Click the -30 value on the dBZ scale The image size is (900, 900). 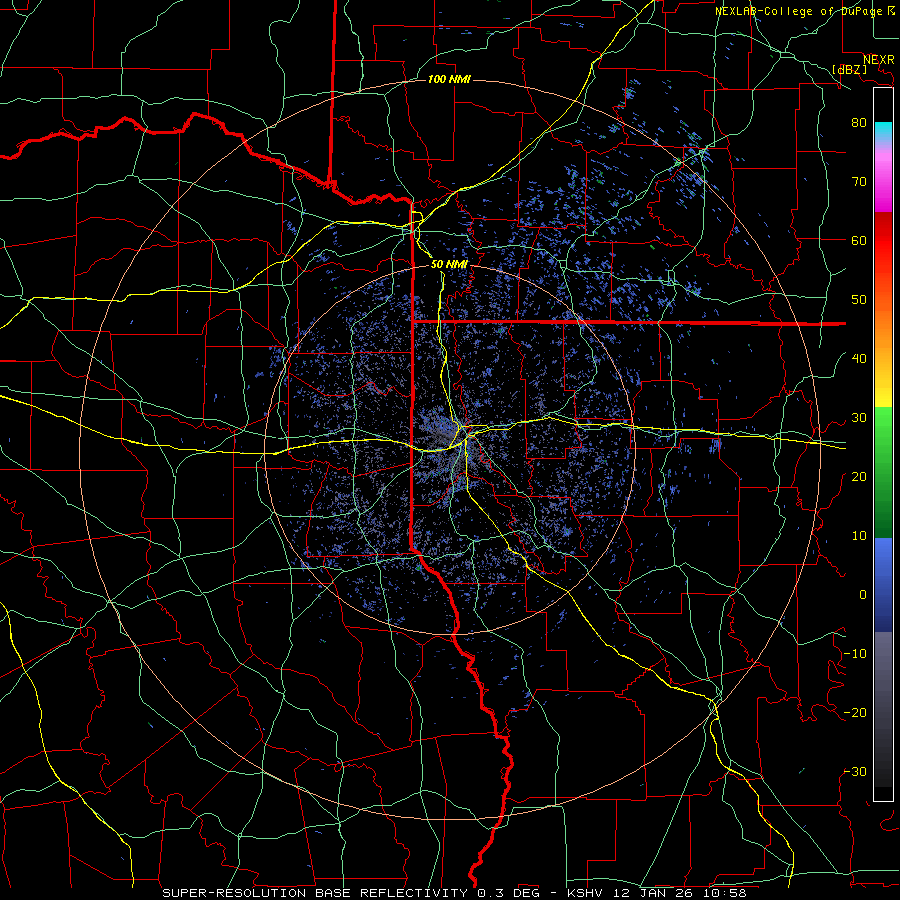click(855, 771)
